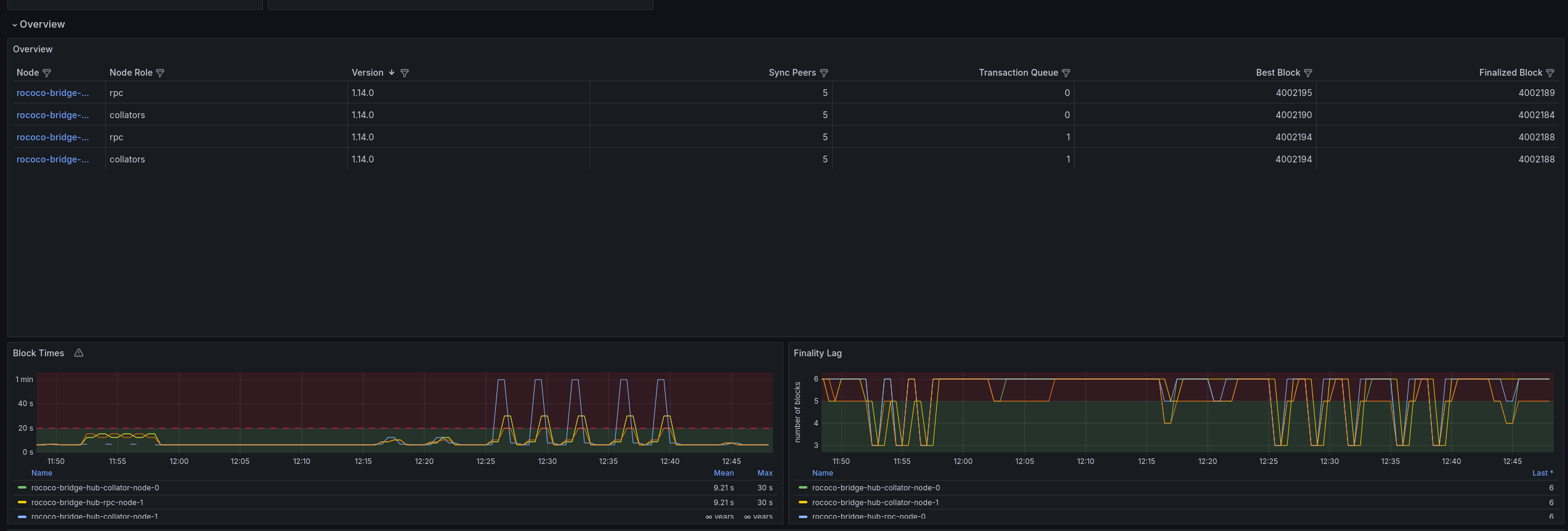Sort table by Node Role header

[131, 73]
